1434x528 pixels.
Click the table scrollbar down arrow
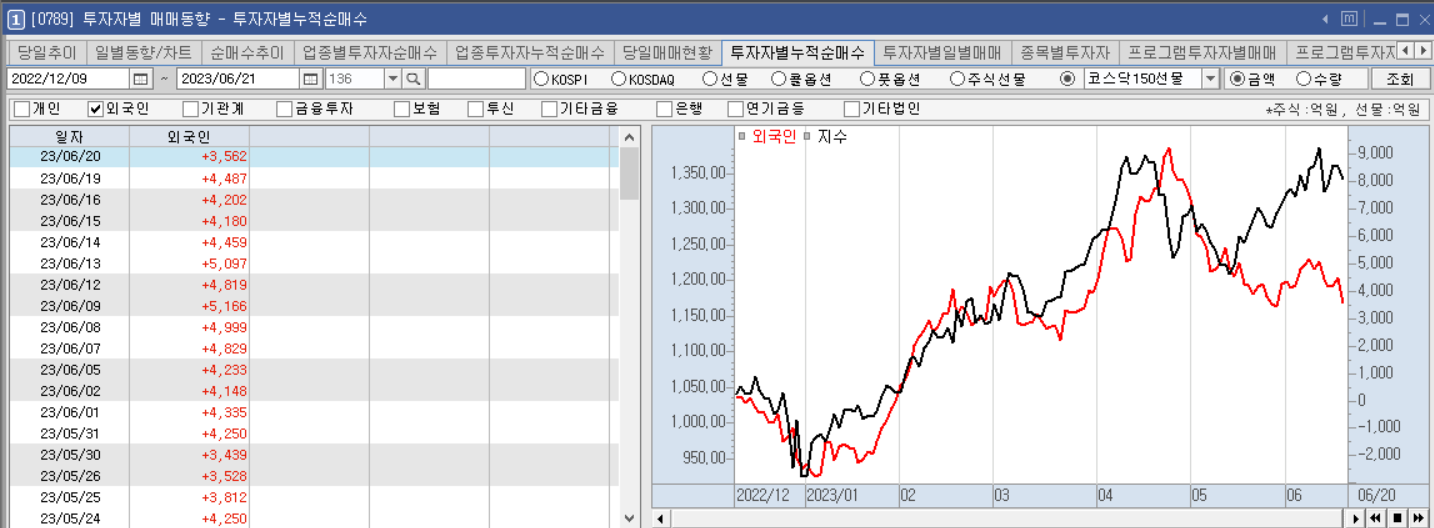coord(629,518)
